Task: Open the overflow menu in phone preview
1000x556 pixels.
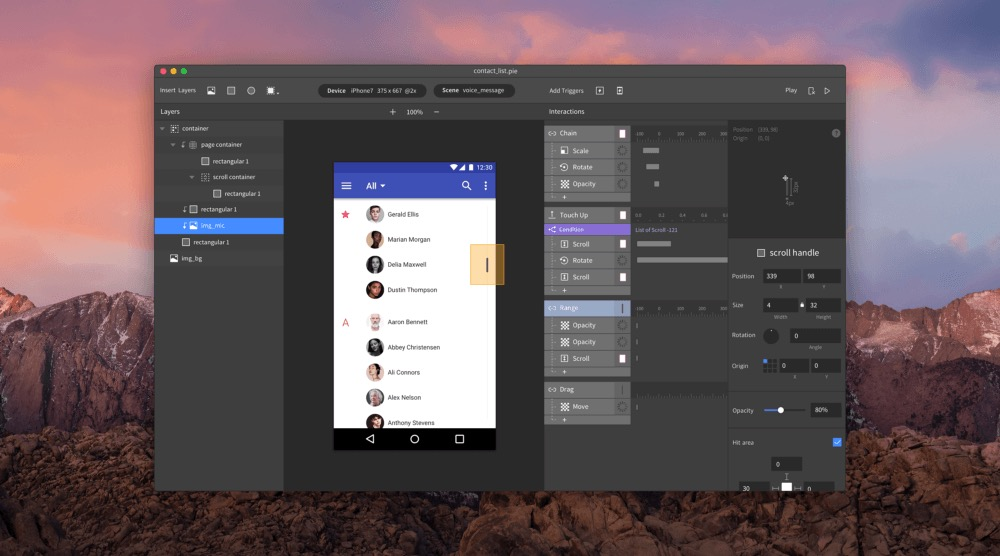Action: click(x=485, y=186)
